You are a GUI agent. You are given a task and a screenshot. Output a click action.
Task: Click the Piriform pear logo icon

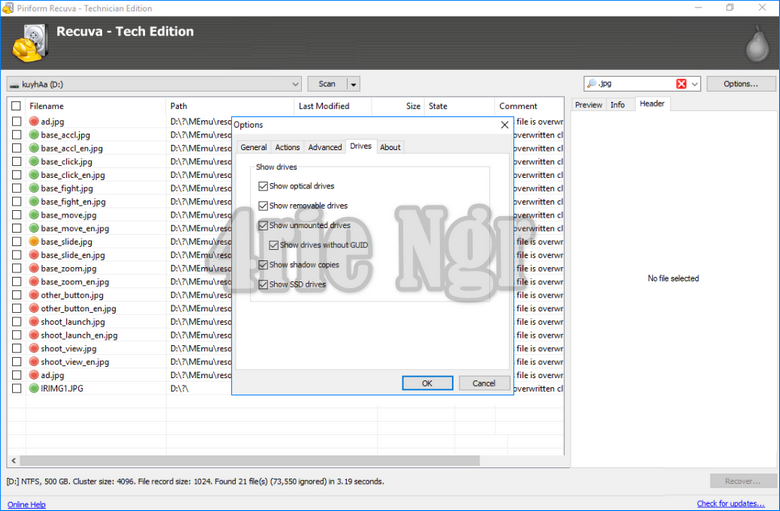tap(757, 44)
